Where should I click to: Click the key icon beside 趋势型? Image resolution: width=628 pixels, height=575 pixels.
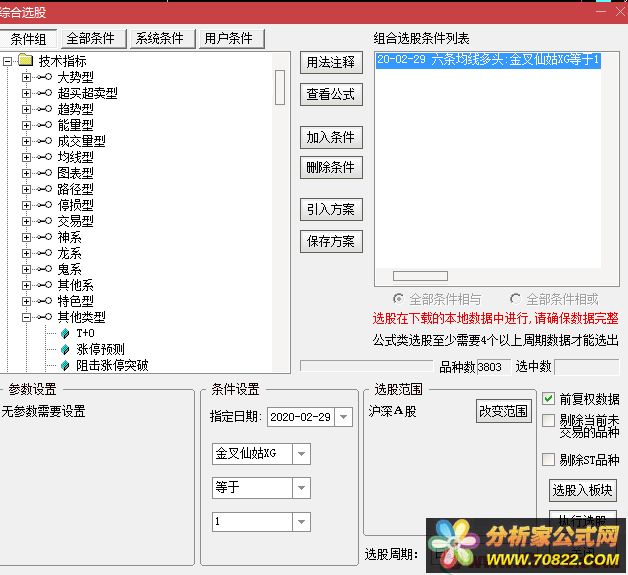tap(44, 109)
